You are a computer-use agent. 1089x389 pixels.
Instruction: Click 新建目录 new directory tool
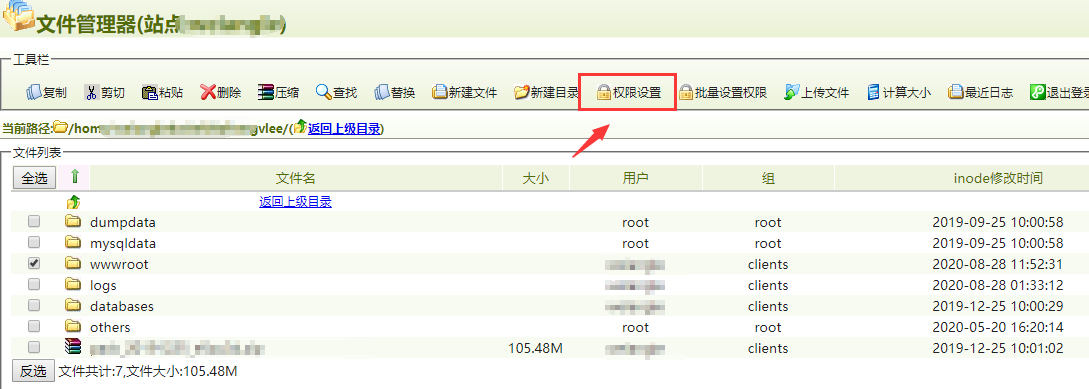pos(547,92)
